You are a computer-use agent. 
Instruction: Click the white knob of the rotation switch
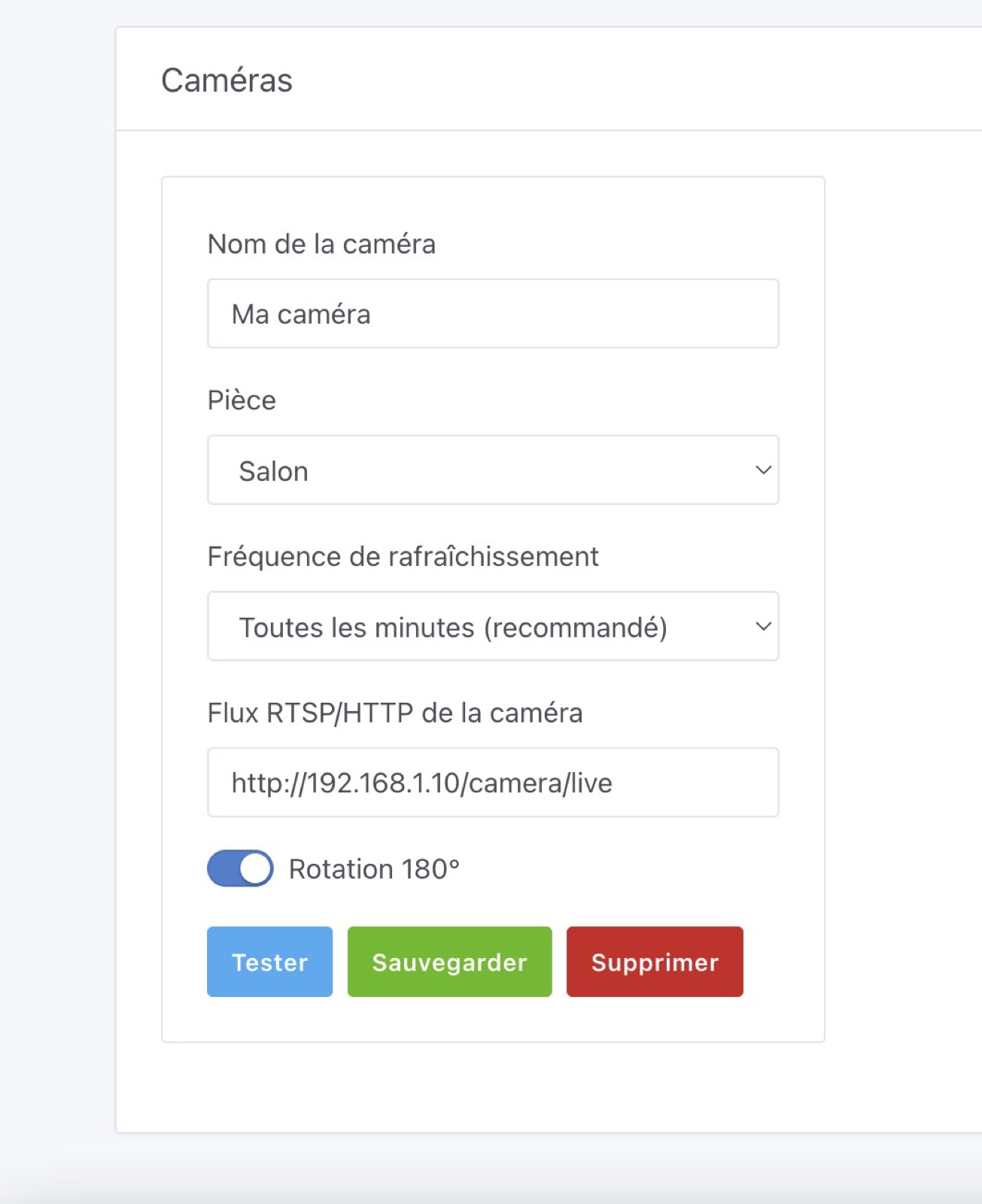click(x=256, y=869)
